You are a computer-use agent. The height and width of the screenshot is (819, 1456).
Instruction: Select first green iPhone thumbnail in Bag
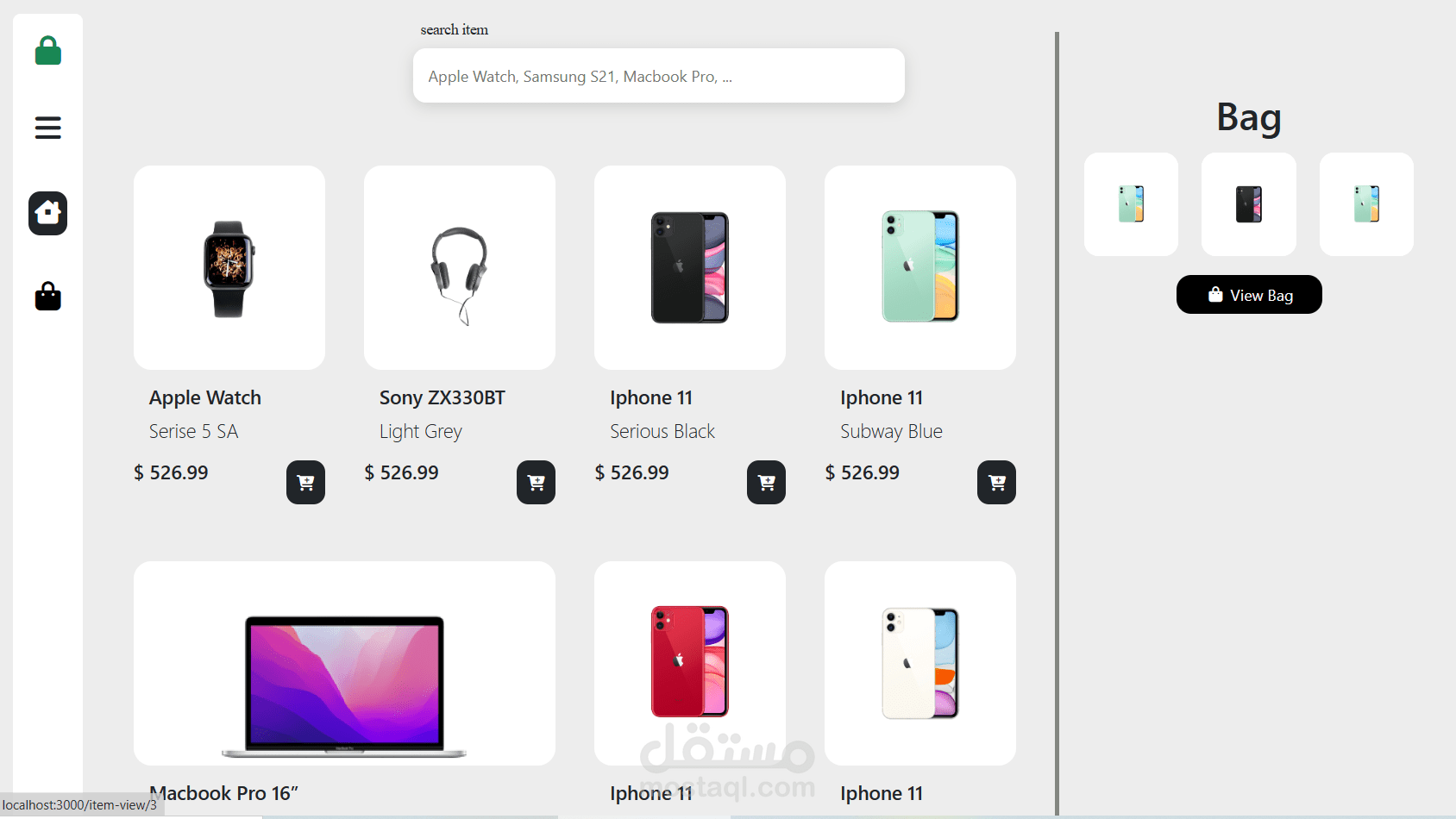pos(1131,204)
